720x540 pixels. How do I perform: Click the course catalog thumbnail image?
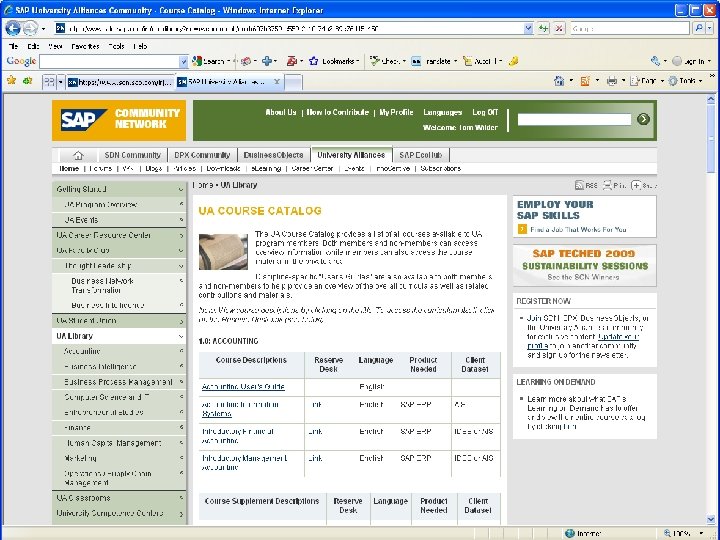point(223,252)
